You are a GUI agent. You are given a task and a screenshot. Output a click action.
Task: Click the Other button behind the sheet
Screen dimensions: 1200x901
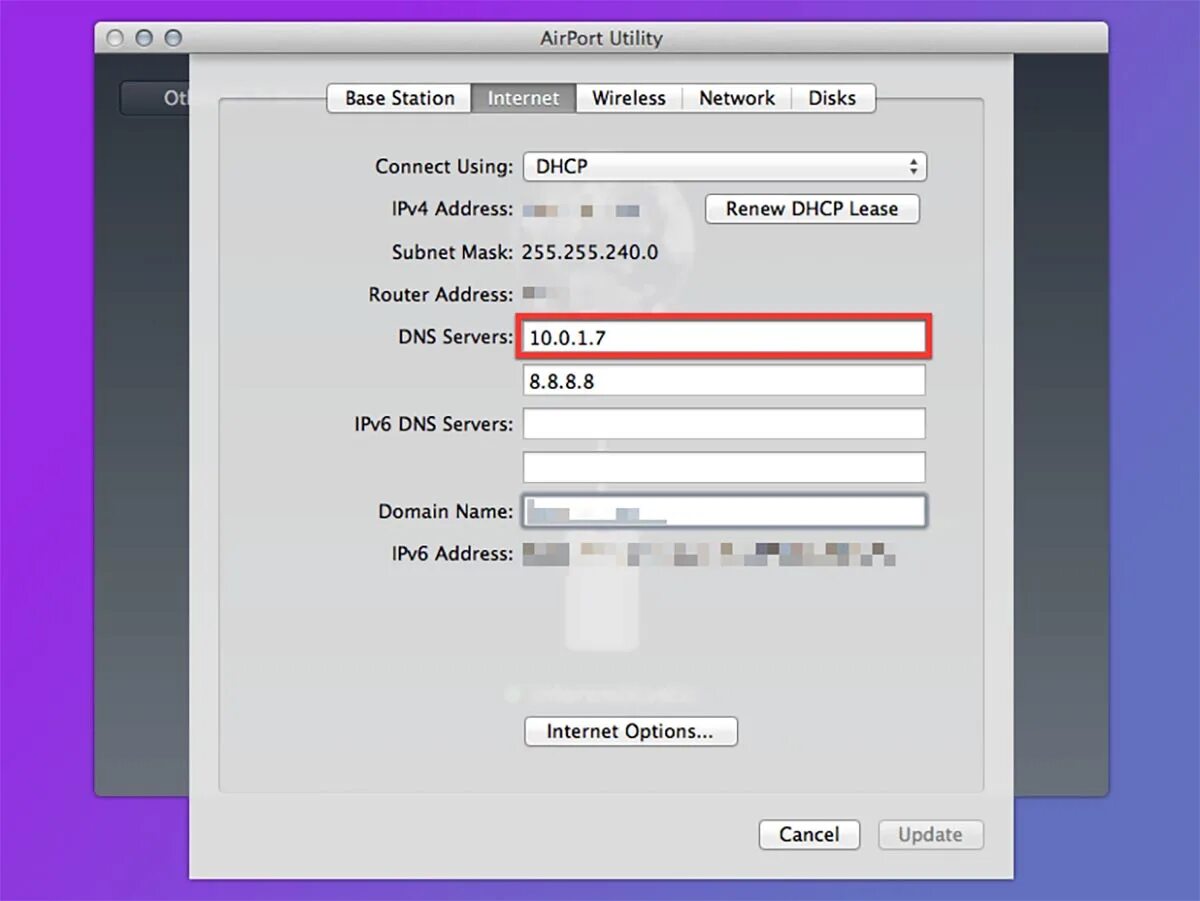(x=155, y=98)
